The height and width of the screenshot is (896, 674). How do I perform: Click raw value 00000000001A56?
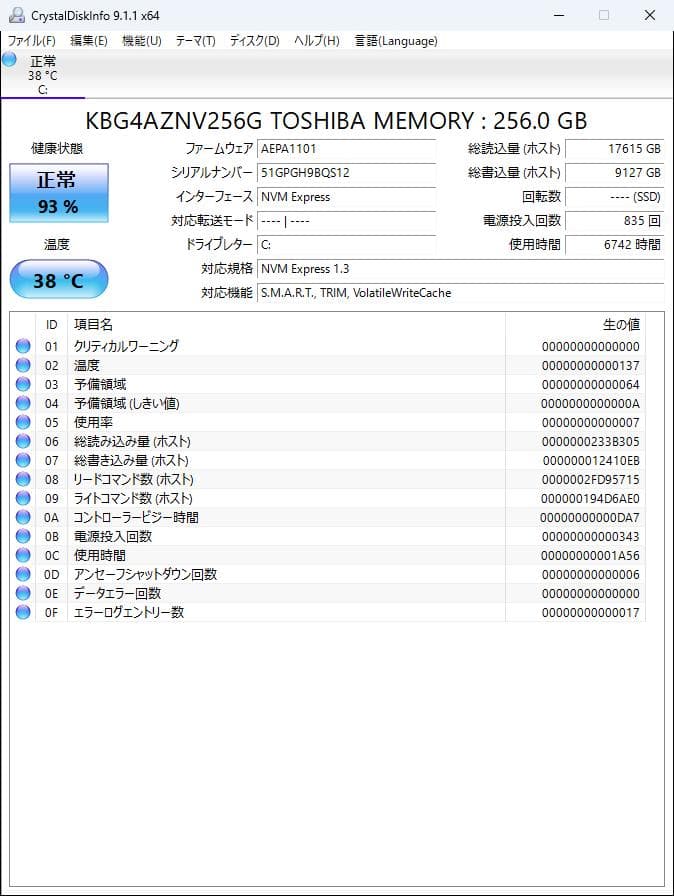click(x=590, y=555)
